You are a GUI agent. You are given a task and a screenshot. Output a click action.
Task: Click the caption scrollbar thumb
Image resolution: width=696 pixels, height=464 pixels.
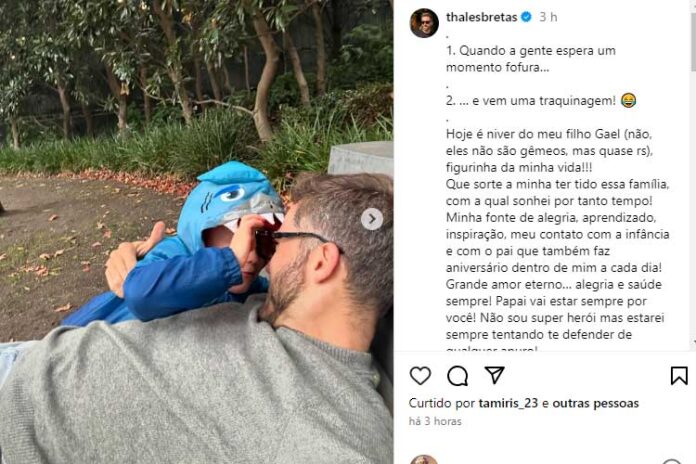tap(693, 40)
